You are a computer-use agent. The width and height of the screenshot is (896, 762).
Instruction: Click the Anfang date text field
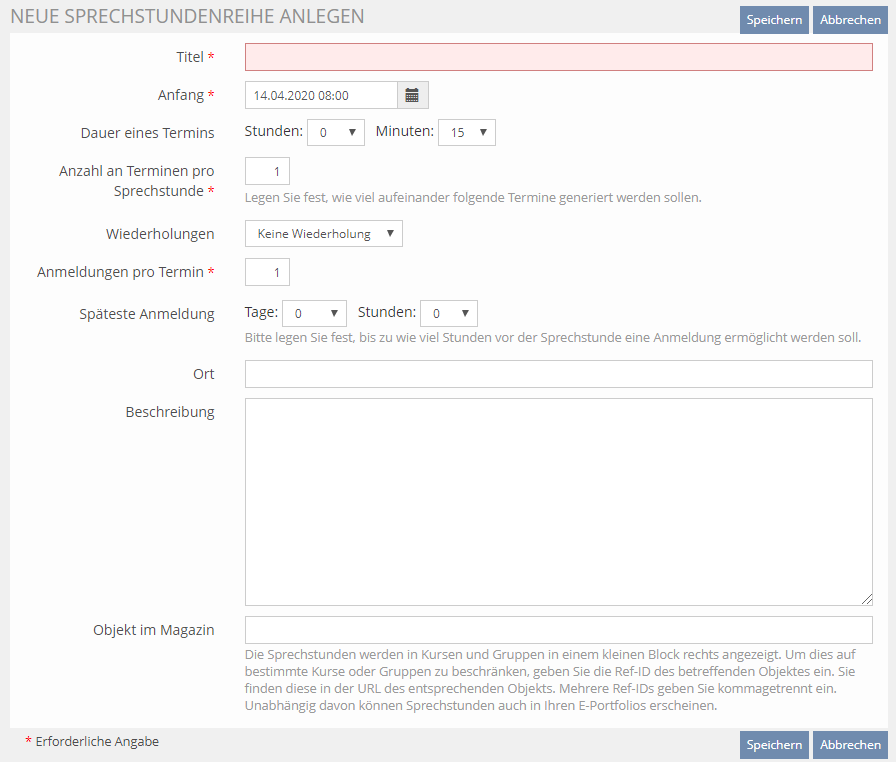[321, 95]
